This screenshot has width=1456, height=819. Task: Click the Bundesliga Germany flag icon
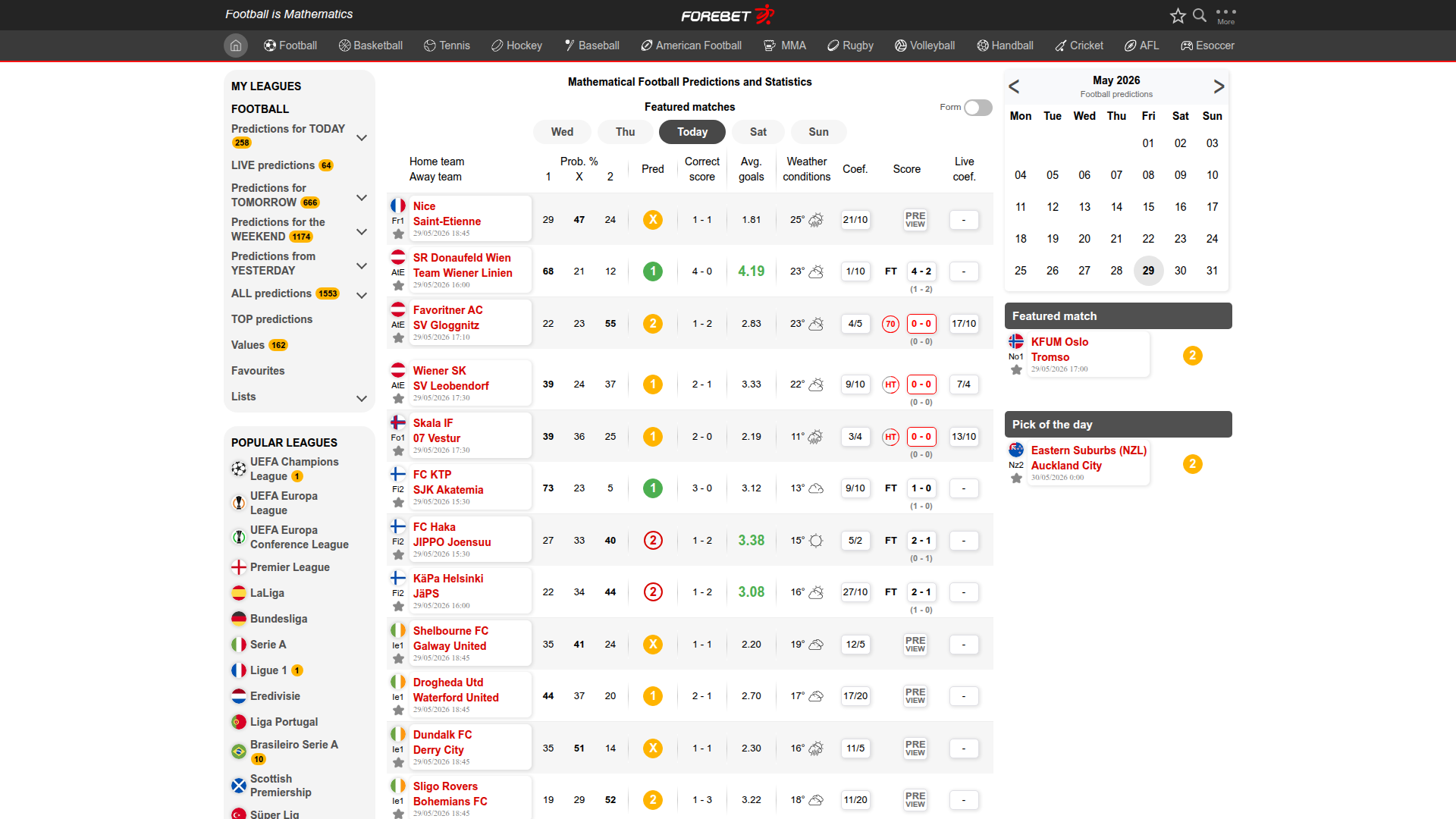pyautogui.click(x=239, y=619)
